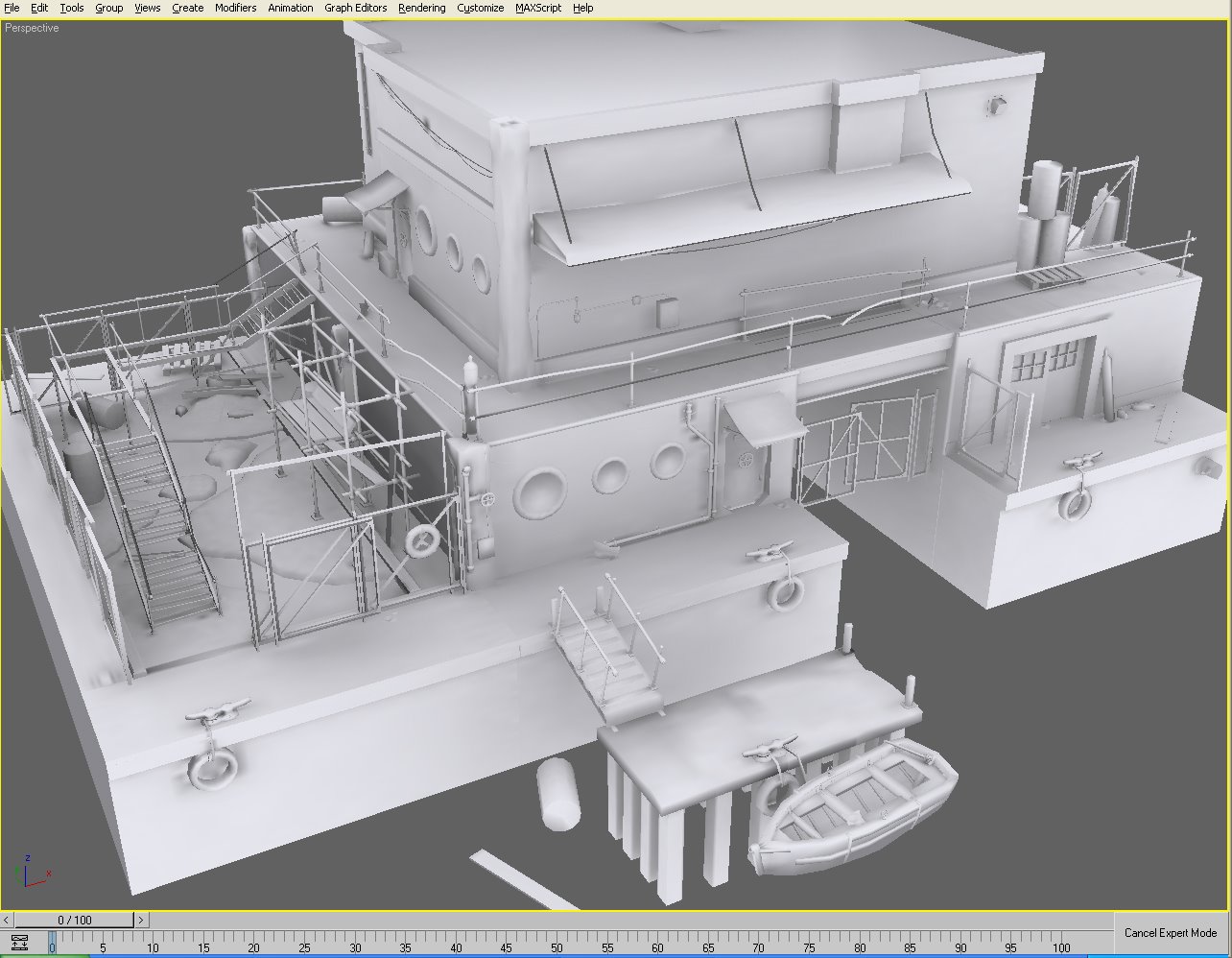Open the Graph Editors menu
The width and height of the screenshot is (1232, 958).
point(354,8)
